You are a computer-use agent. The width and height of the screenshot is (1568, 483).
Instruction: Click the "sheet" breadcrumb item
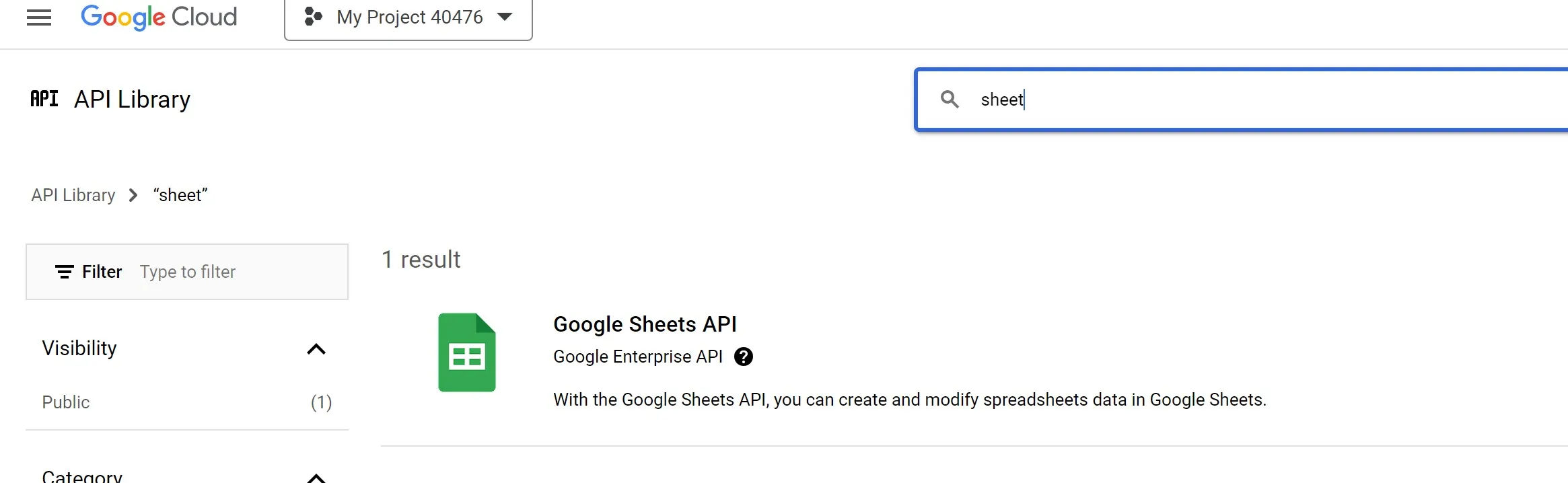tap(180, 195)
